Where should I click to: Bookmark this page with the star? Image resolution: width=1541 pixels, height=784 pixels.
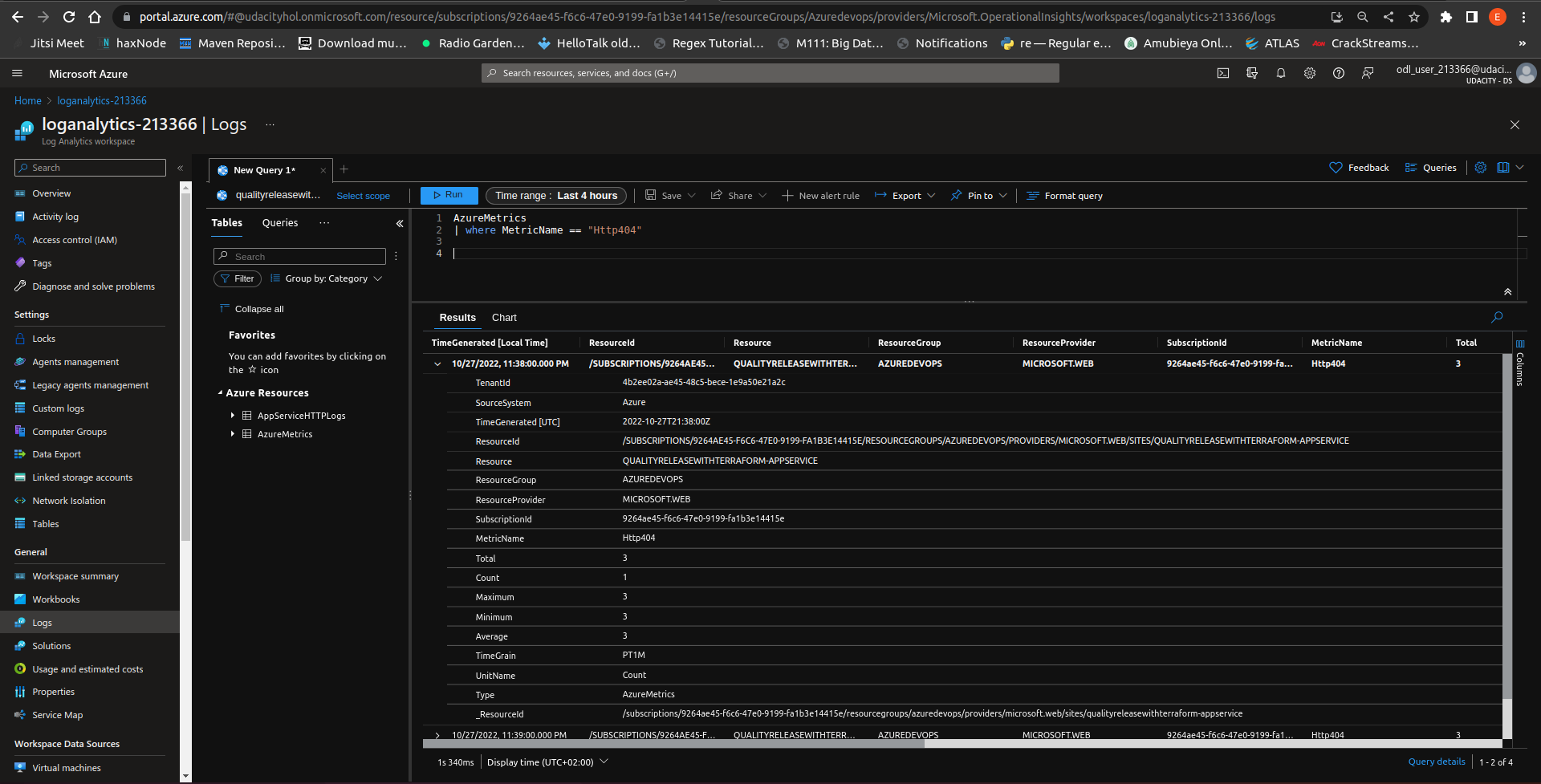[1414, 16]
